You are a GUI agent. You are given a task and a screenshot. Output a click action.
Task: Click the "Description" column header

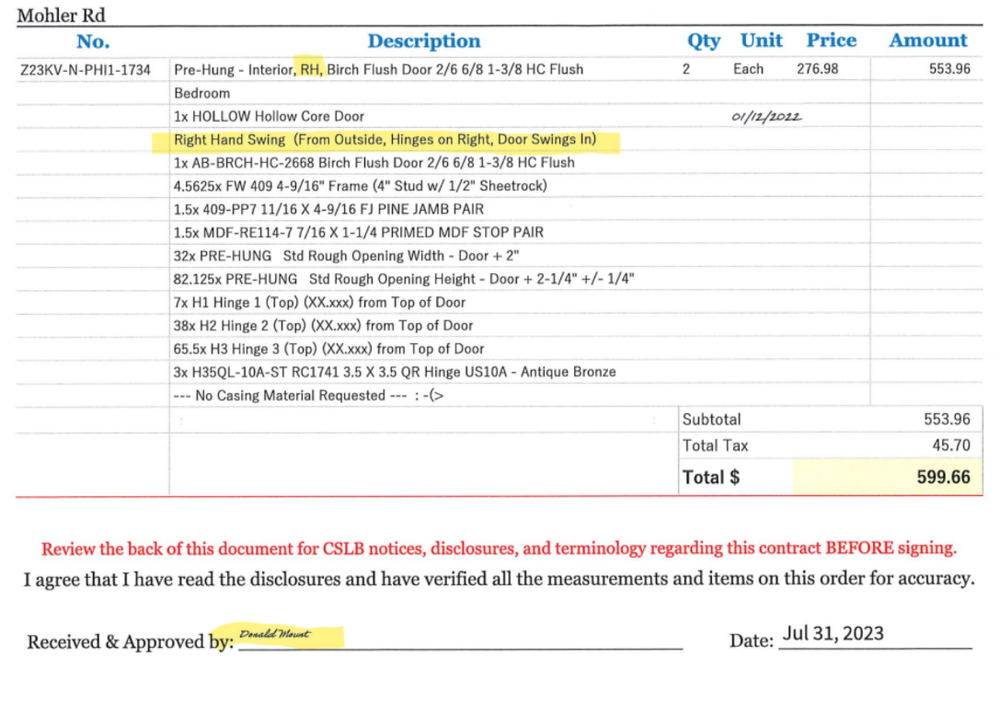[424, 41]
